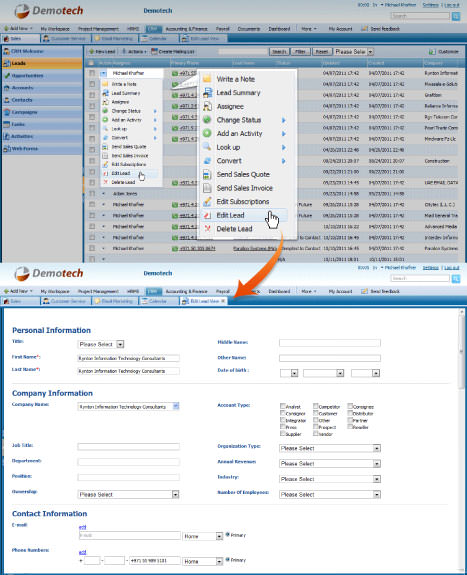Check the Supplier account type

[282, 433]
